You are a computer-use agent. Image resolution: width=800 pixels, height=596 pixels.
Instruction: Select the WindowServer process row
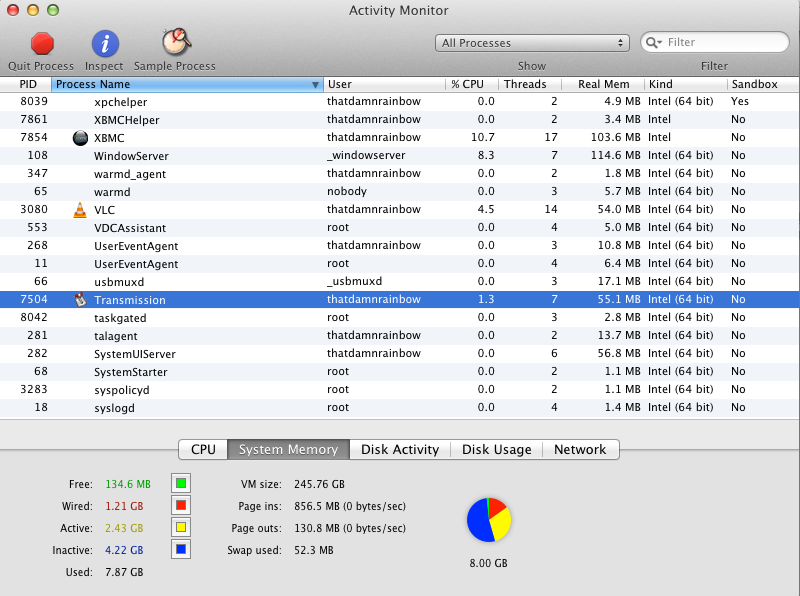pos(400,156)
